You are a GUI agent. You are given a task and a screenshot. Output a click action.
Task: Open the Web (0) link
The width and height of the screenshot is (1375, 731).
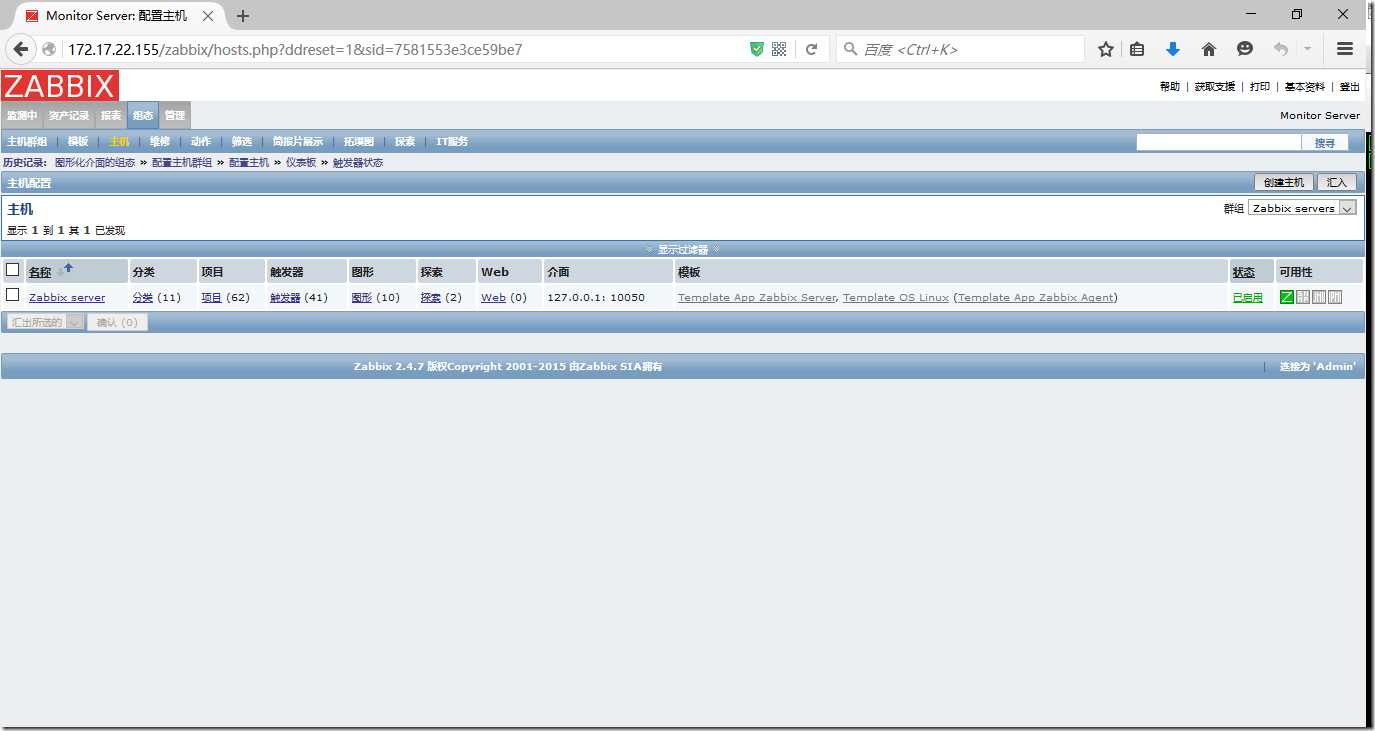point(493,298)
